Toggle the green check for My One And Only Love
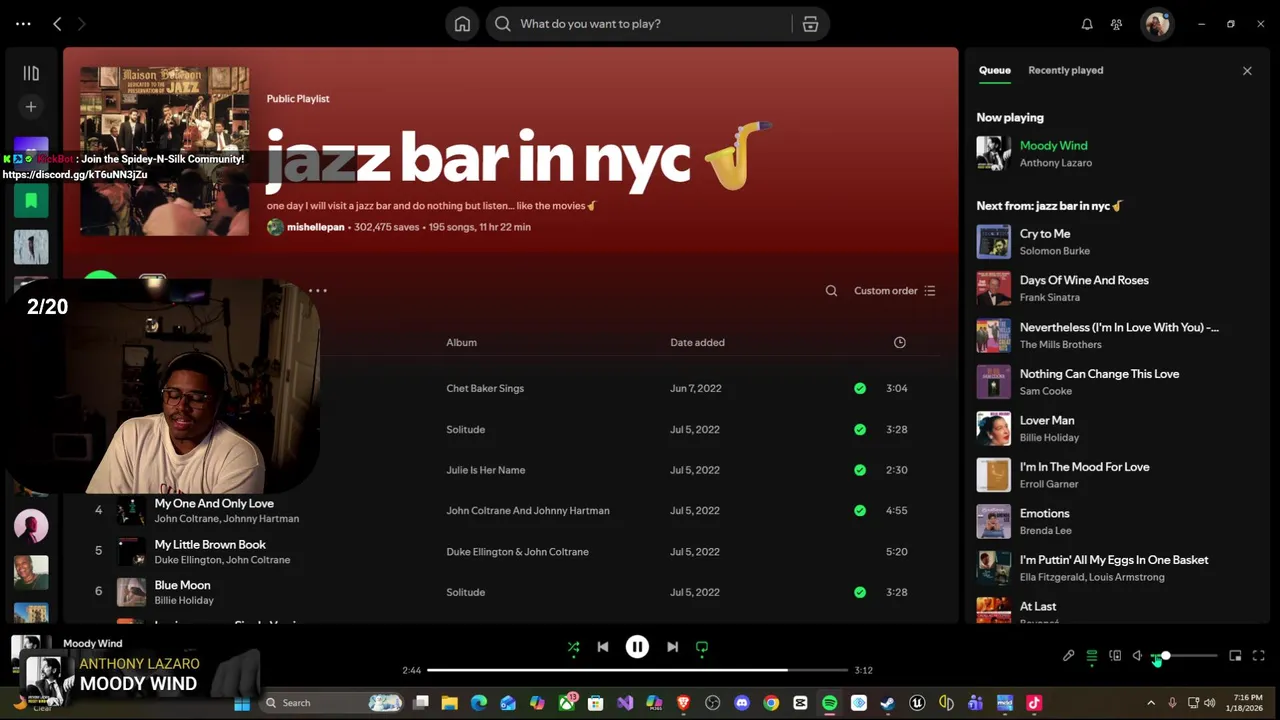This screenshot has width=1280, height=720. 860,511
